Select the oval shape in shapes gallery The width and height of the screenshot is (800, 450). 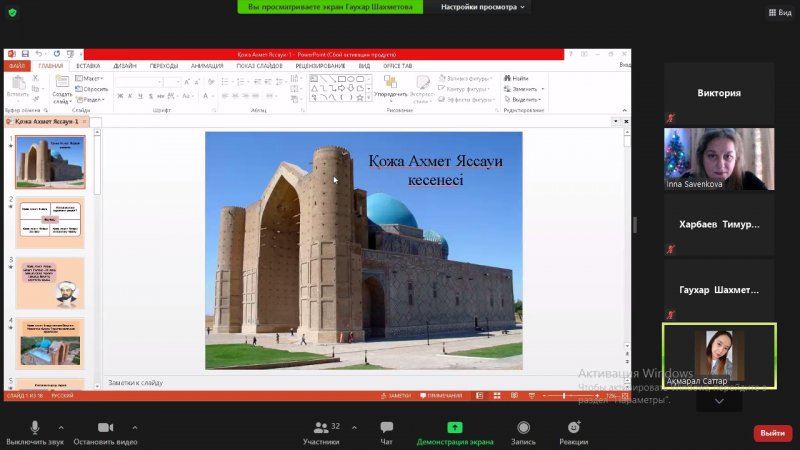[x=351, y=79]
